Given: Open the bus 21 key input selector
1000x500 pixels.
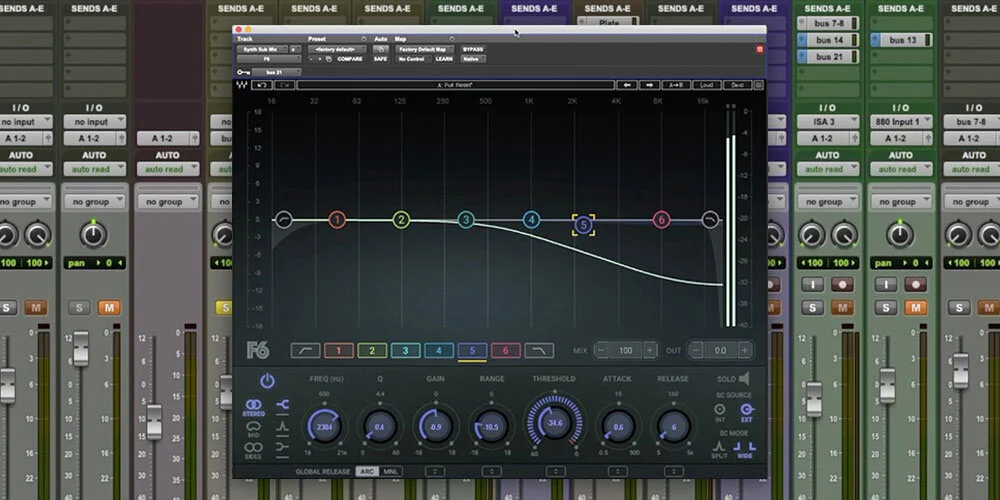Looking at the screenshot, I should pyautogui.click(x=276, y=72).
